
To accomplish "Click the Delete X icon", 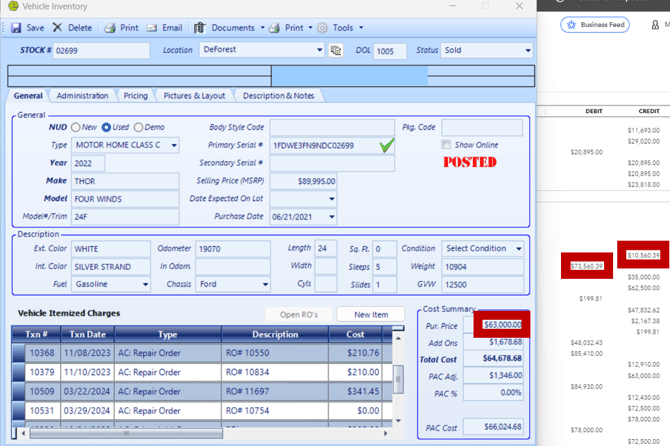I will (58, 28).
